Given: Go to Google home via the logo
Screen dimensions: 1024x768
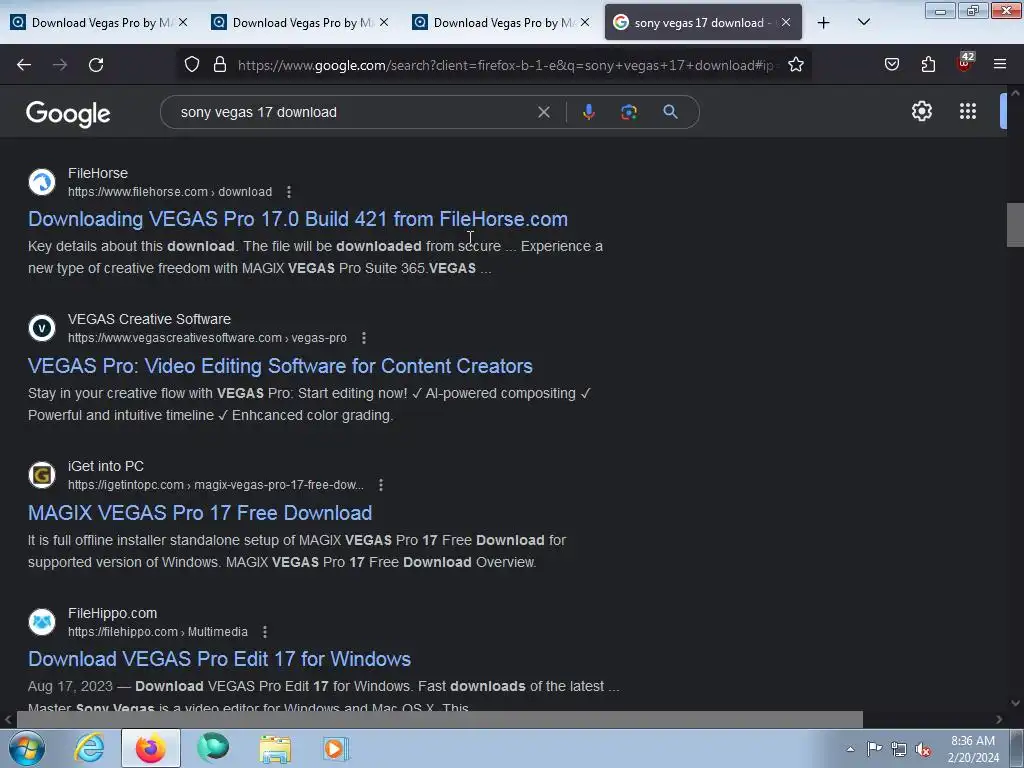Looking at the screenshot, I should [68, 114].
